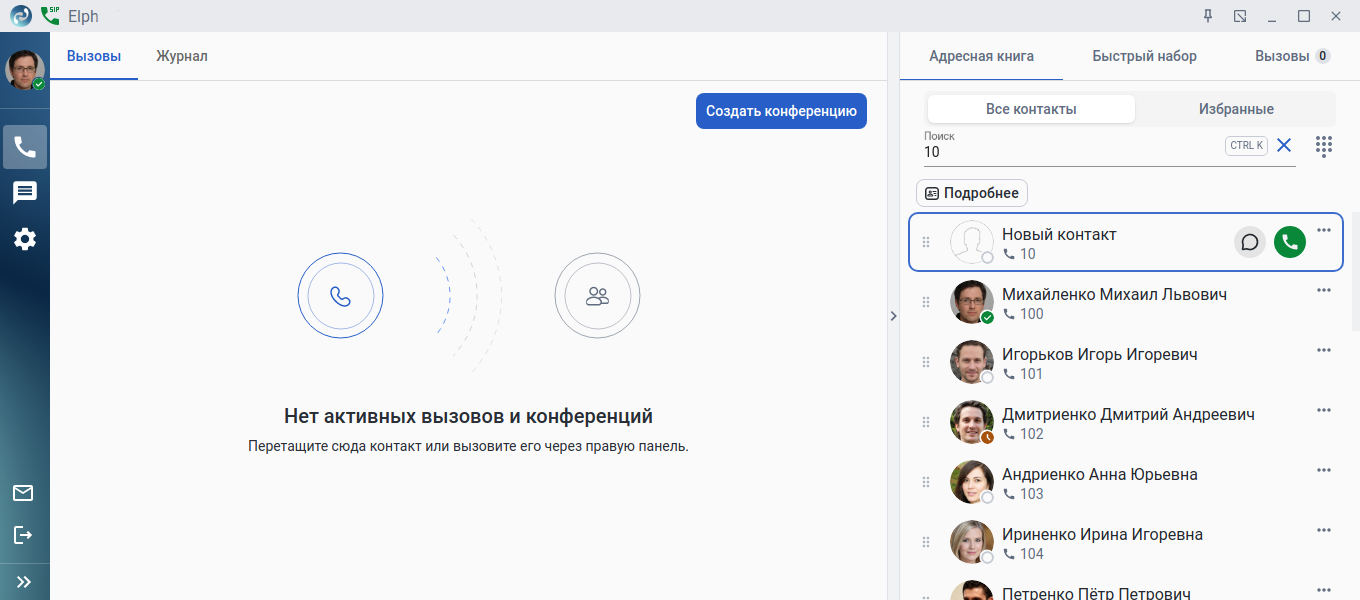Clear the search with X icon
The width and height of the screenshot is (1360, 600).
tap(1284, 146)
